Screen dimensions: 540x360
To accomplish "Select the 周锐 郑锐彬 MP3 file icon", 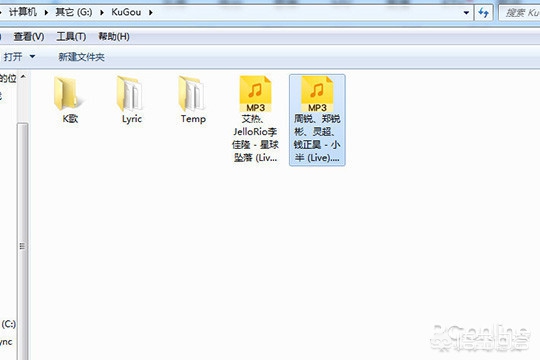I will [x=317, y=94].
